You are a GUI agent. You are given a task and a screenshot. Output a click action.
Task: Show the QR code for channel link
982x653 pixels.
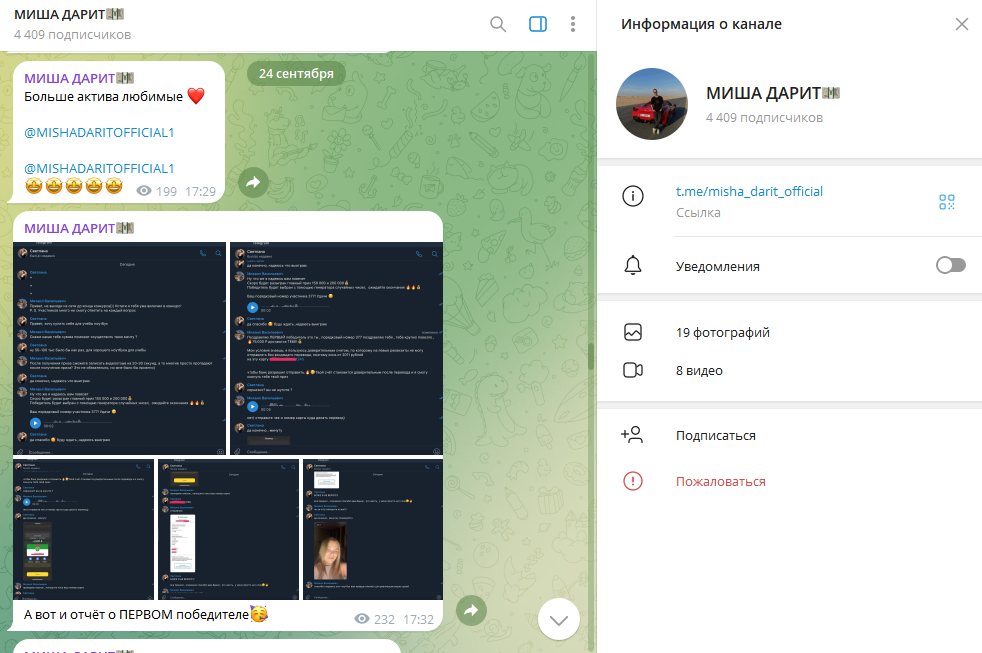click(946, 202)
